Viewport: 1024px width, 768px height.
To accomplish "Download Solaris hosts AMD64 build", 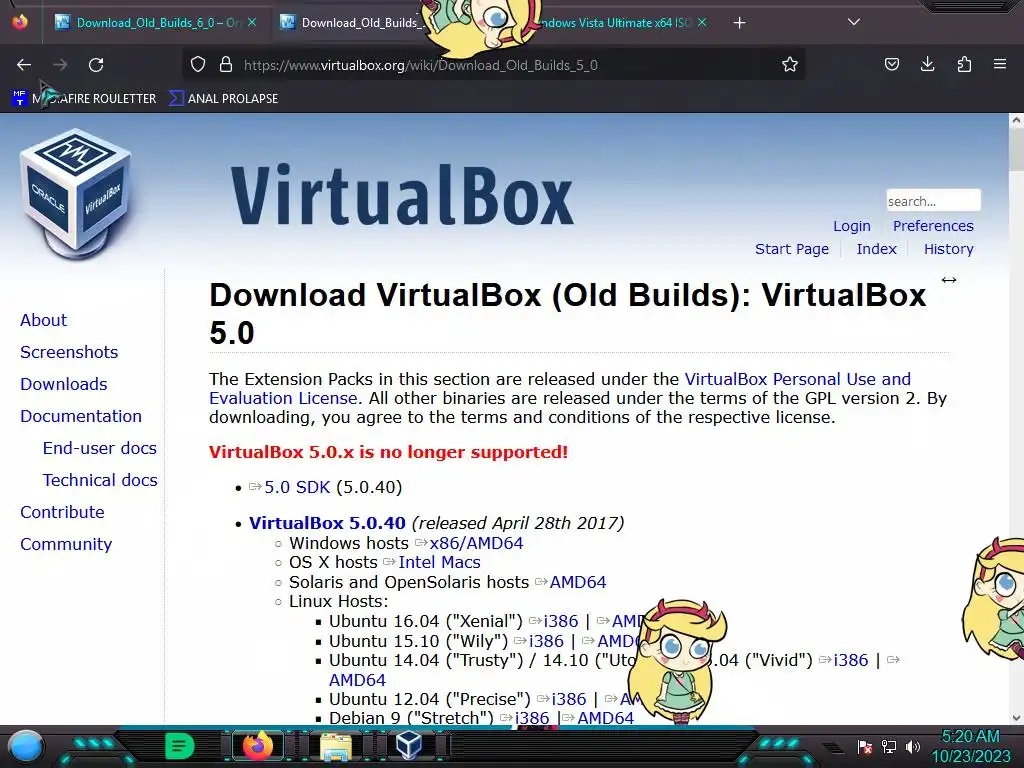I will click(578, 582).
